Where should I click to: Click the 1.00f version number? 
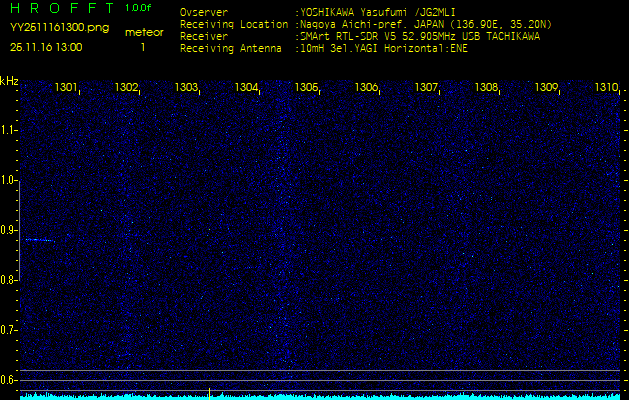(x=139, y=8)
